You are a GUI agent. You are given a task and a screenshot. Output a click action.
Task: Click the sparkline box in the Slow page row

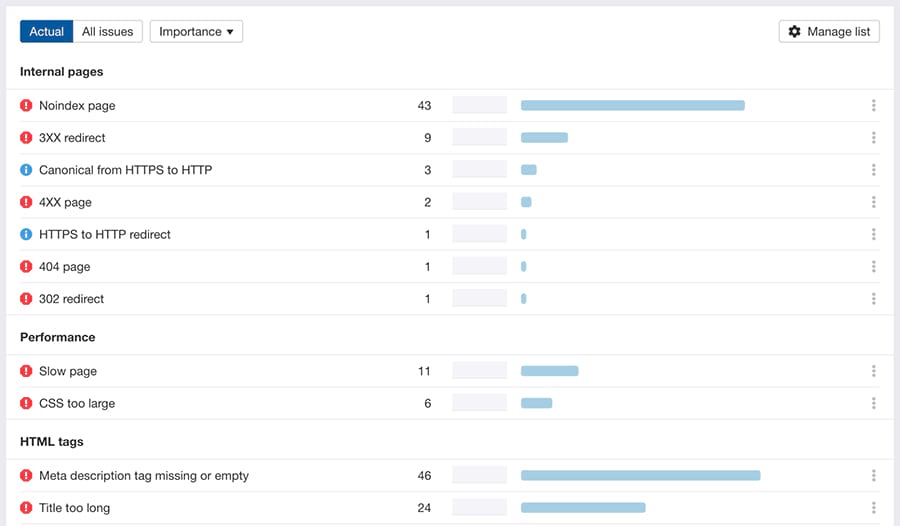[480, 371]
